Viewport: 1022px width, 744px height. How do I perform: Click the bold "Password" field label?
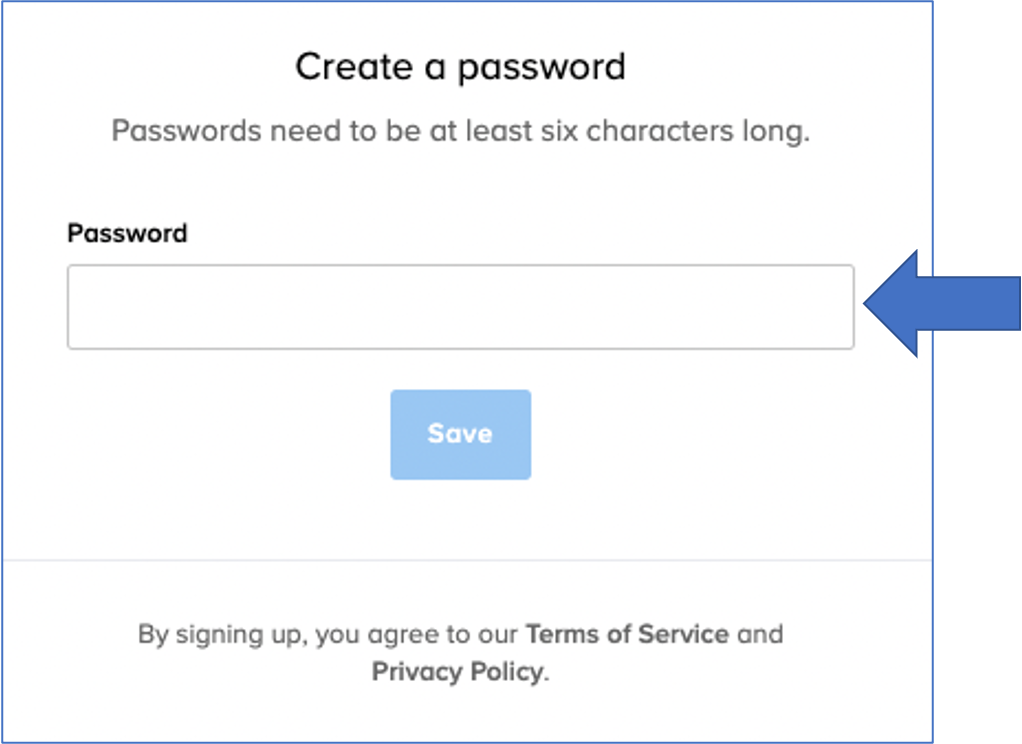(127, 234)
